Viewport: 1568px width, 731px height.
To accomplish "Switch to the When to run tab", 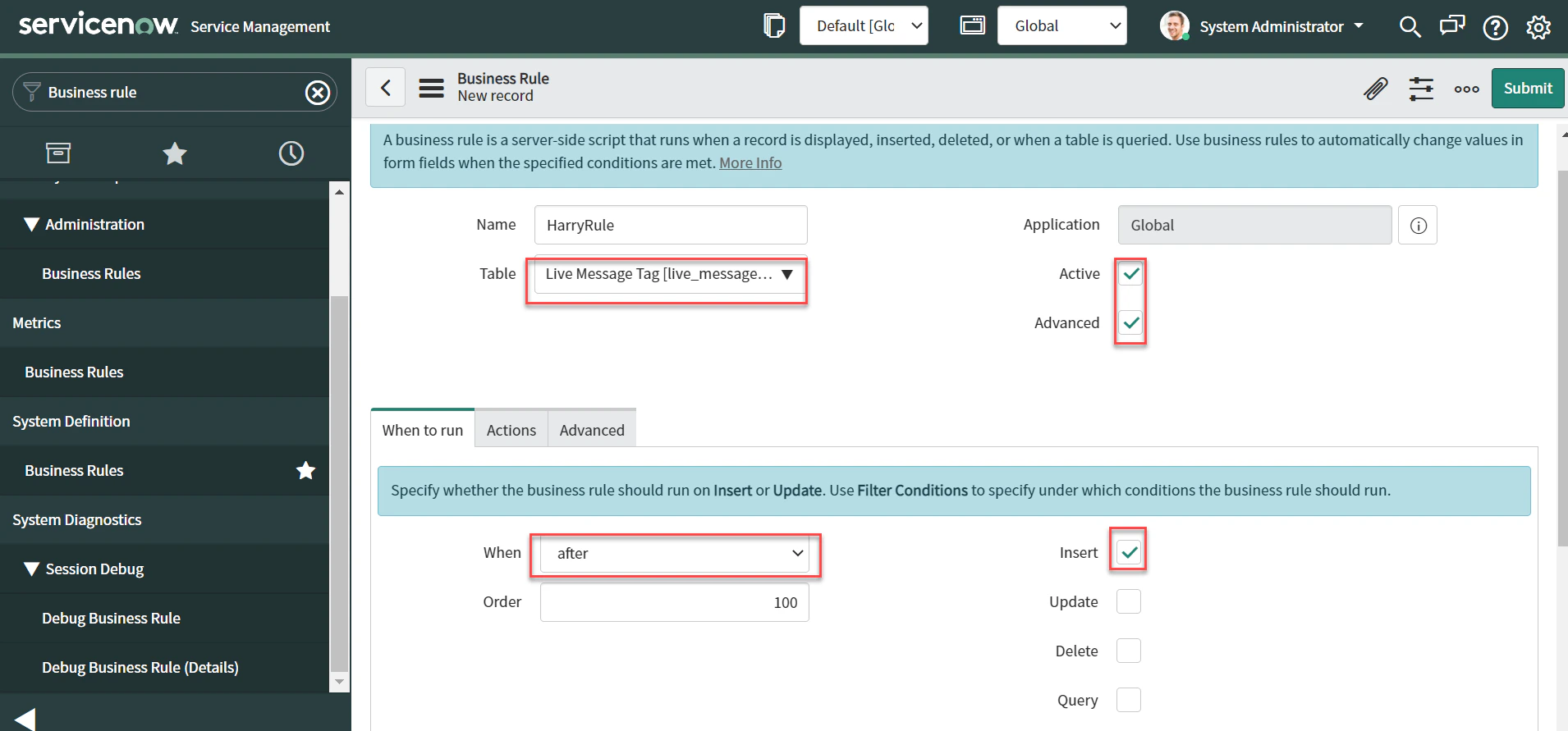I will (423, 430).
